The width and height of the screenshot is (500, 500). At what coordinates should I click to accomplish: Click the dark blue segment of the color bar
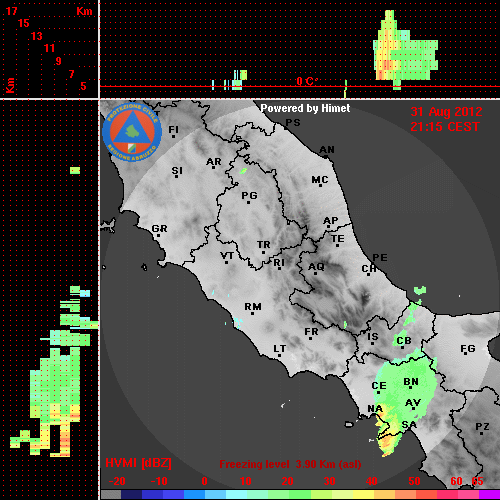[132, 494]
